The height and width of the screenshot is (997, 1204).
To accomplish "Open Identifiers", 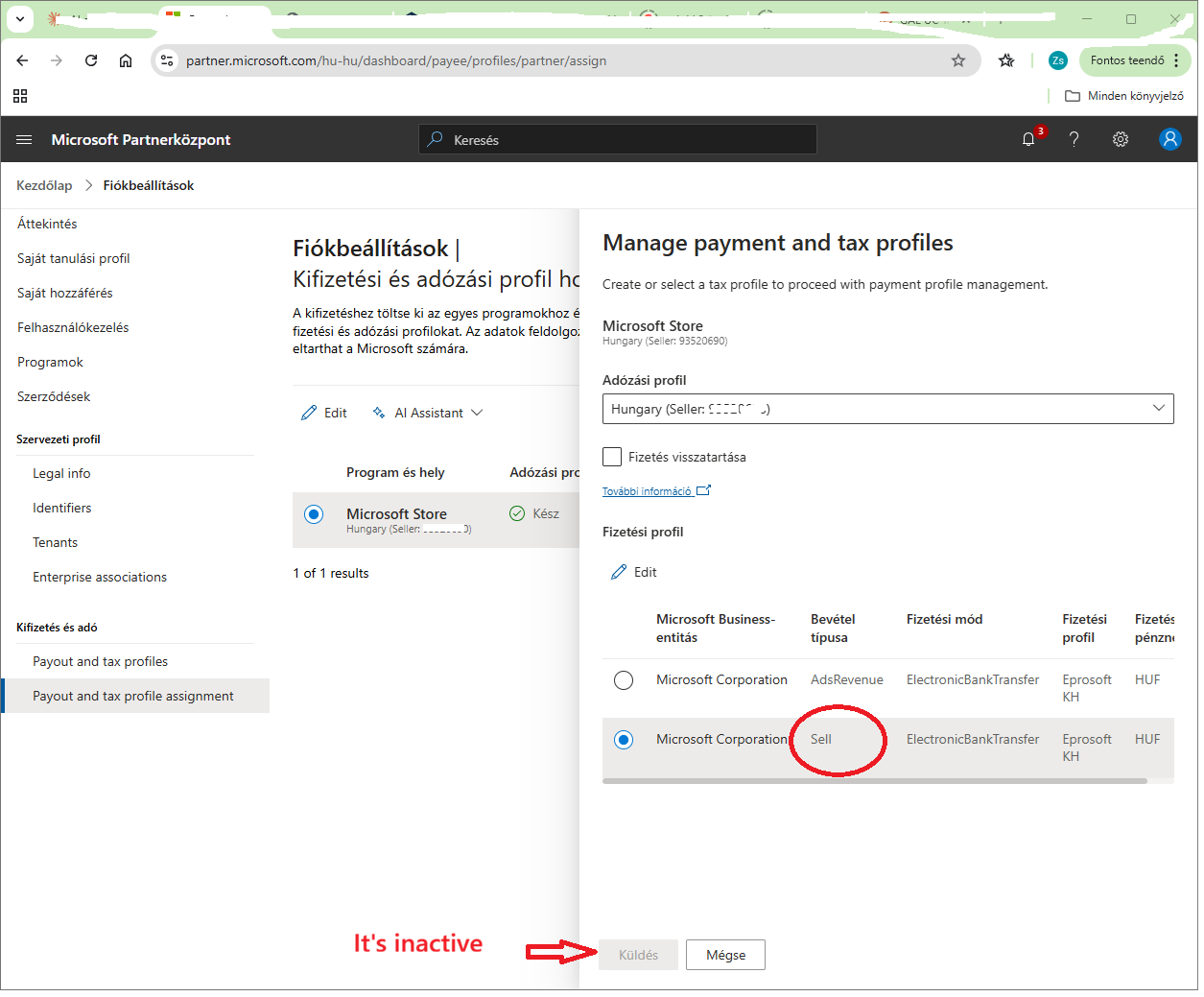I will pos(62,508).
